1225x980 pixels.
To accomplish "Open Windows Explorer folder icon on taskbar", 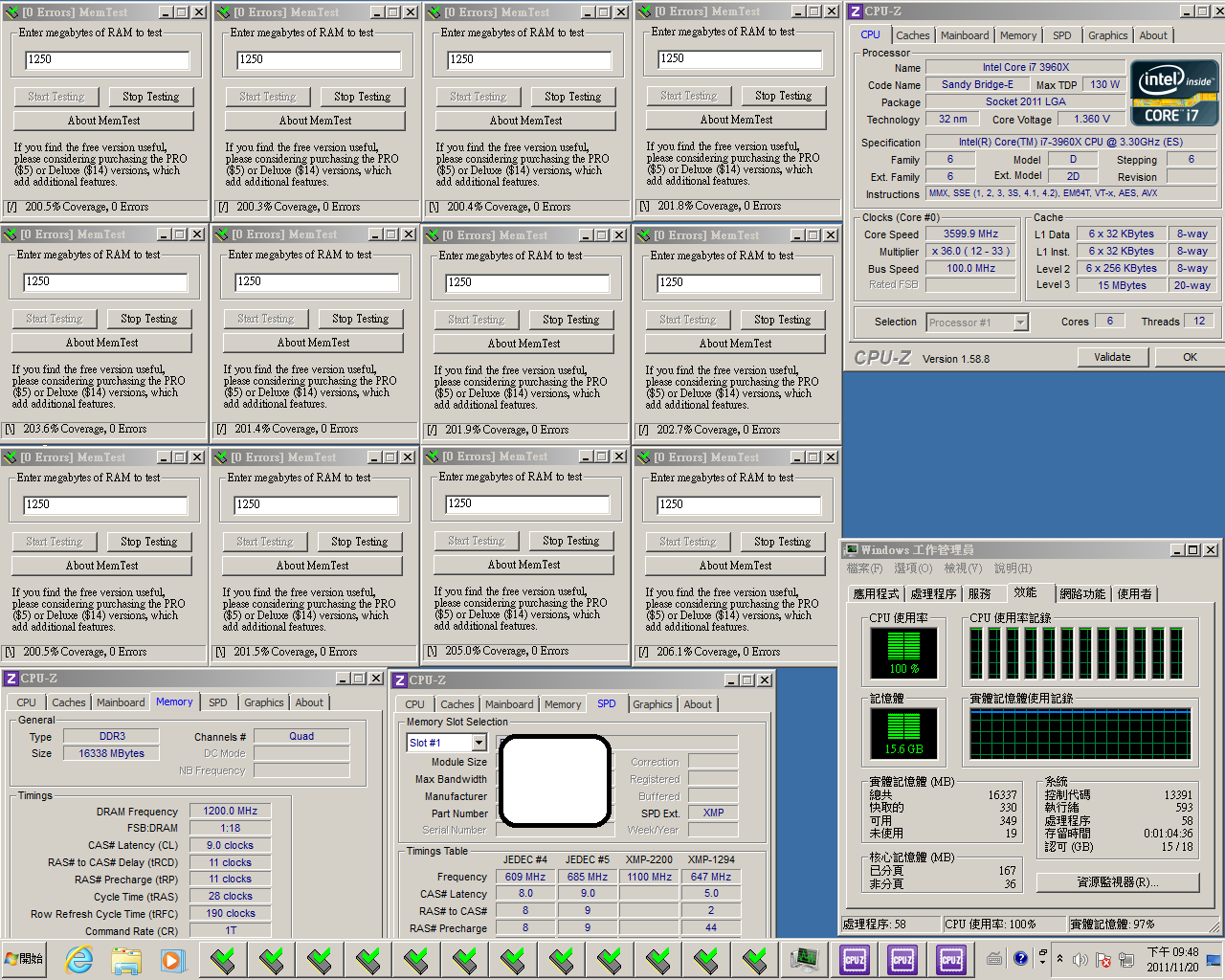I will pos(125,959).
